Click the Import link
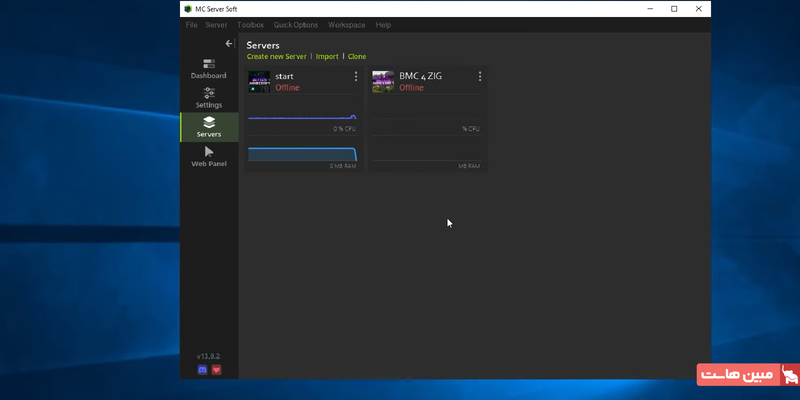Screen dimensions: 800x400 (x=327, y=57)
